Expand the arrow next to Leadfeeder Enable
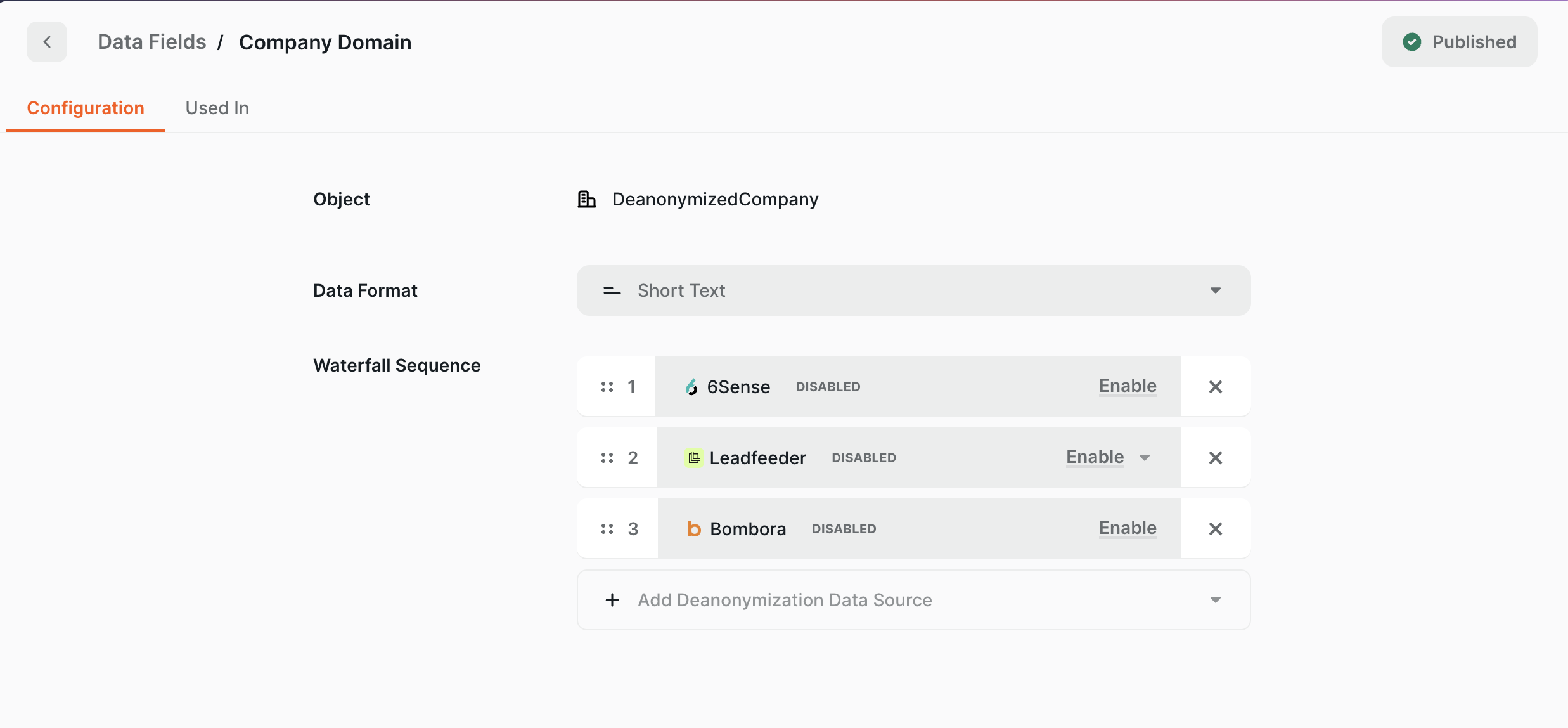 (x=1145, y=458)
